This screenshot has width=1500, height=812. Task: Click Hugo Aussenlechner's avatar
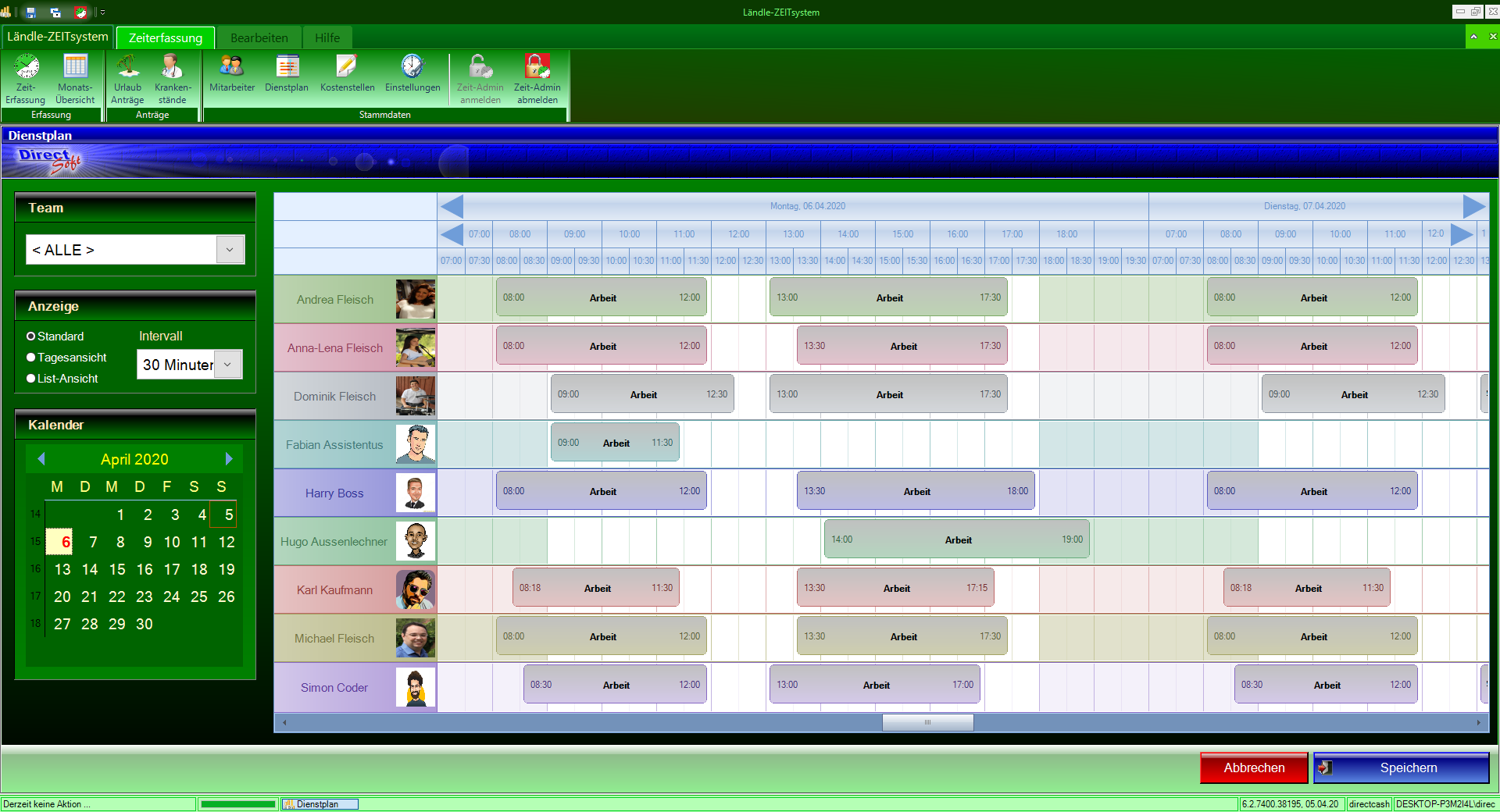[x=416, y=541]
